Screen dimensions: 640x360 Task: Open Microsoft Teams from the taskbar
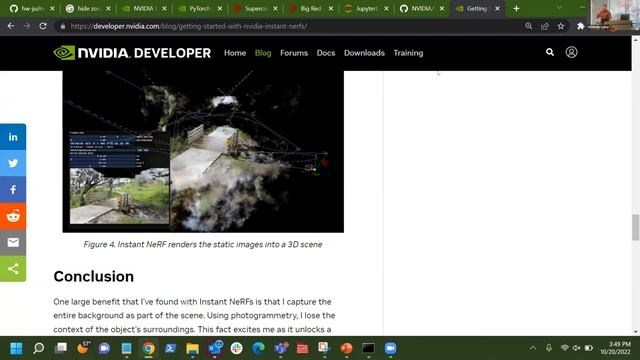tap(280, 348)
